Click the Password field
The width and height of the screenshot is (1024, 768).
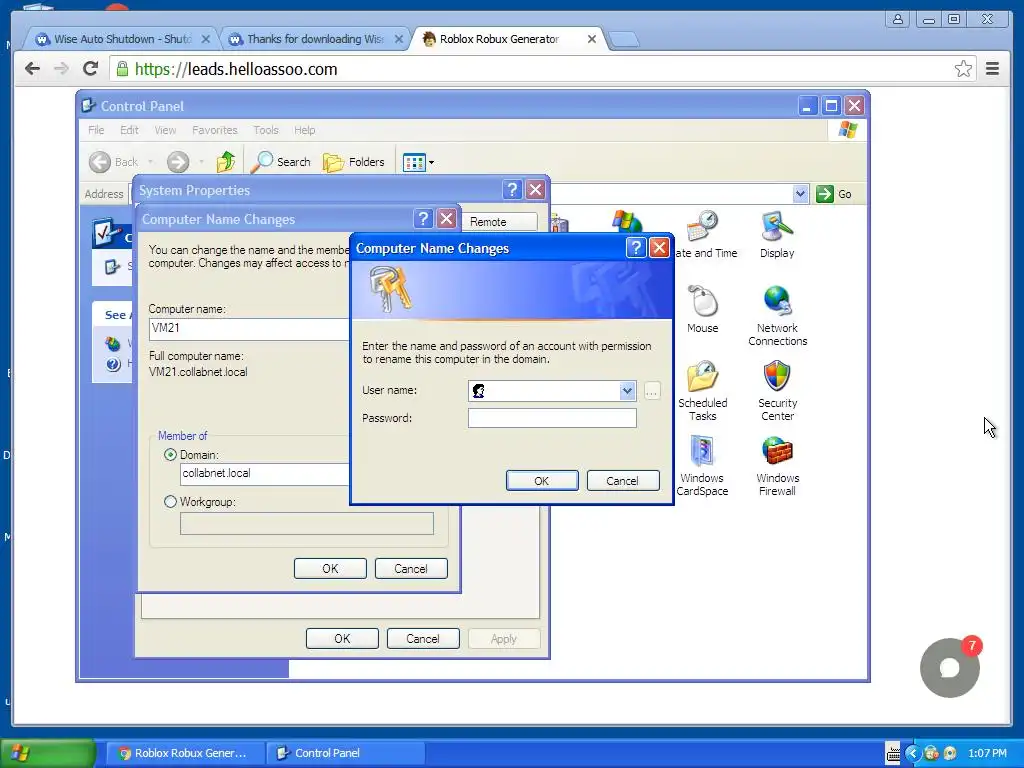point(552,418)
